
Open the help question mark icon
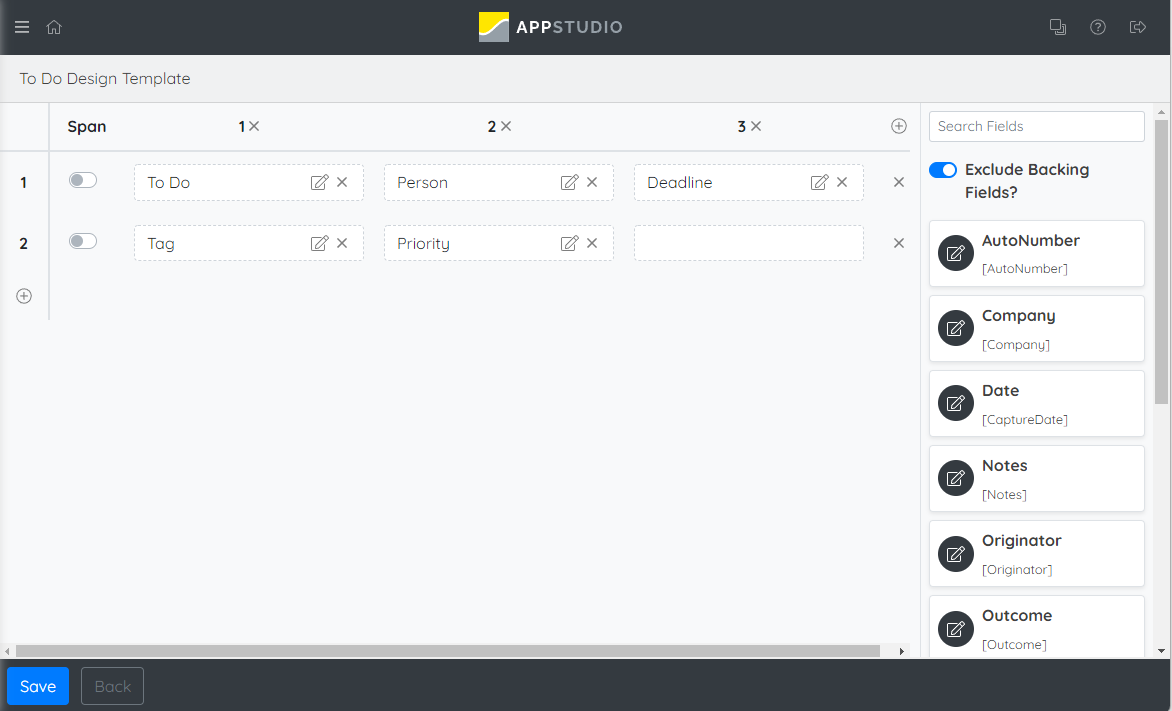tap(1098, 27)
